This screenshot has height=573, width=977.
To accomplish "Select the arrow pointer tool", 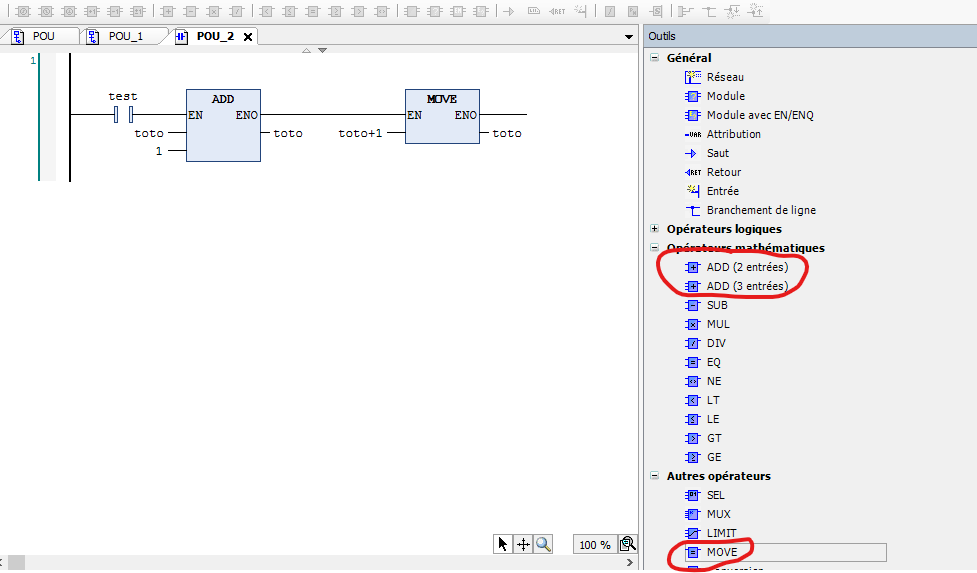I will pyautogui.click(x=503, y=544).
